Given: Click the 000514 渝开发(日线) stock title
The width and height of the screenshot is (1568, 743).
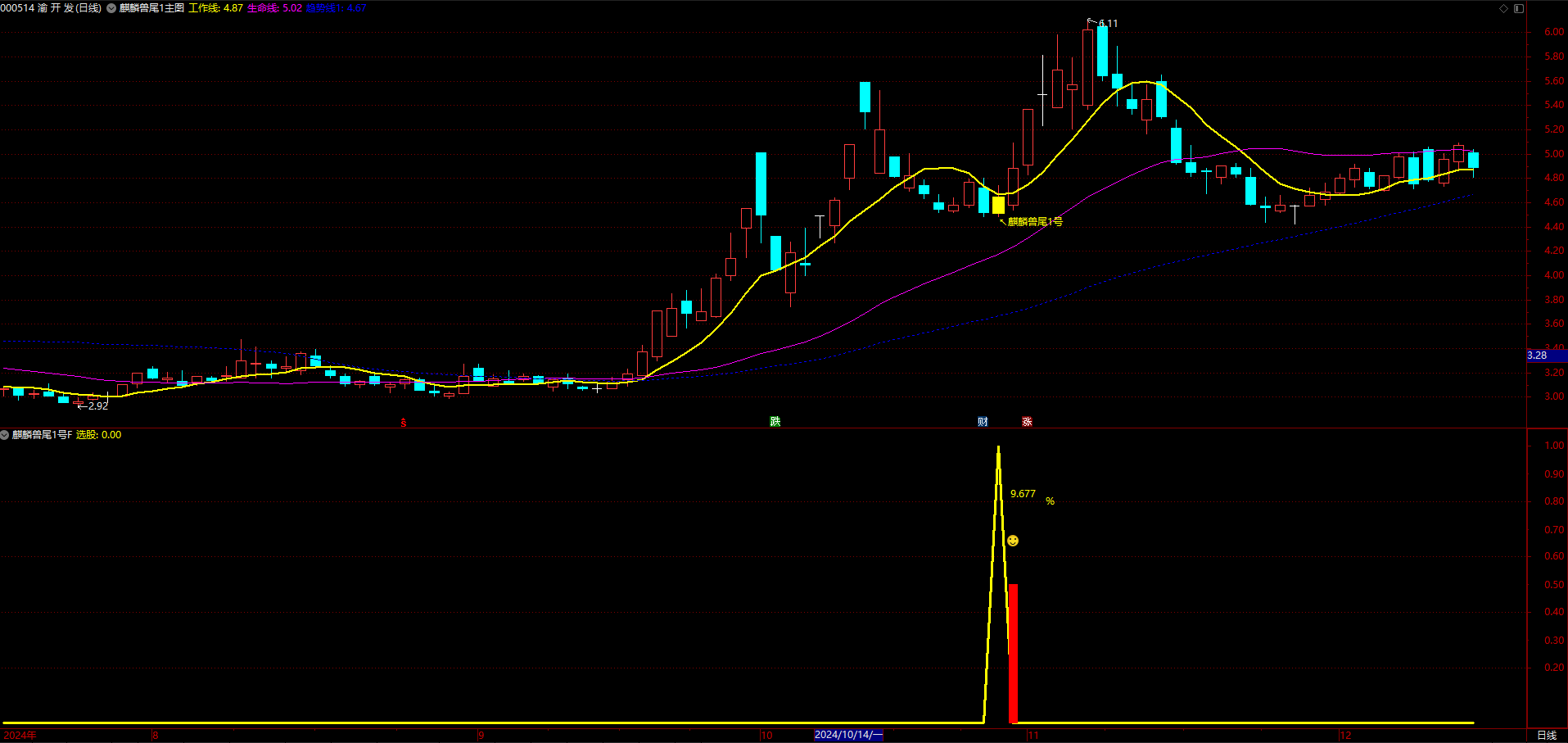Looking at the screenshot, I should click(x=51, y=8).
